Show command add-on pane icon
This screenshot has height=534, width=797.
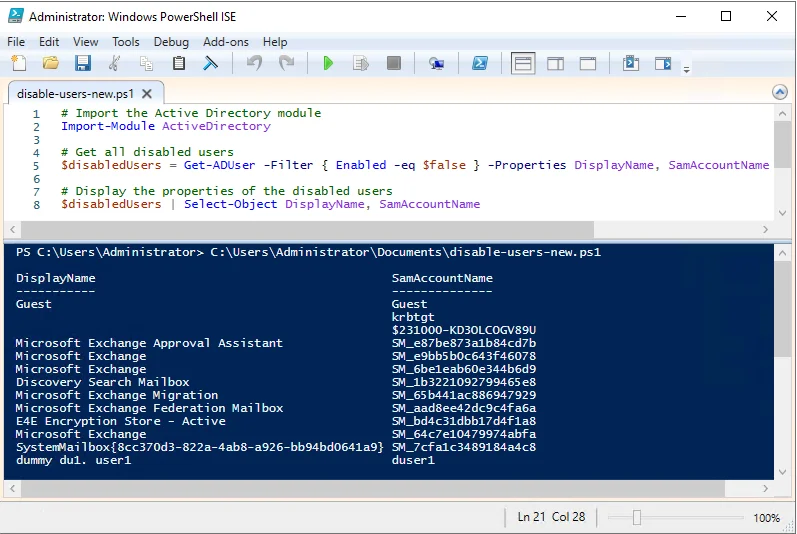[x=663, y=64]
